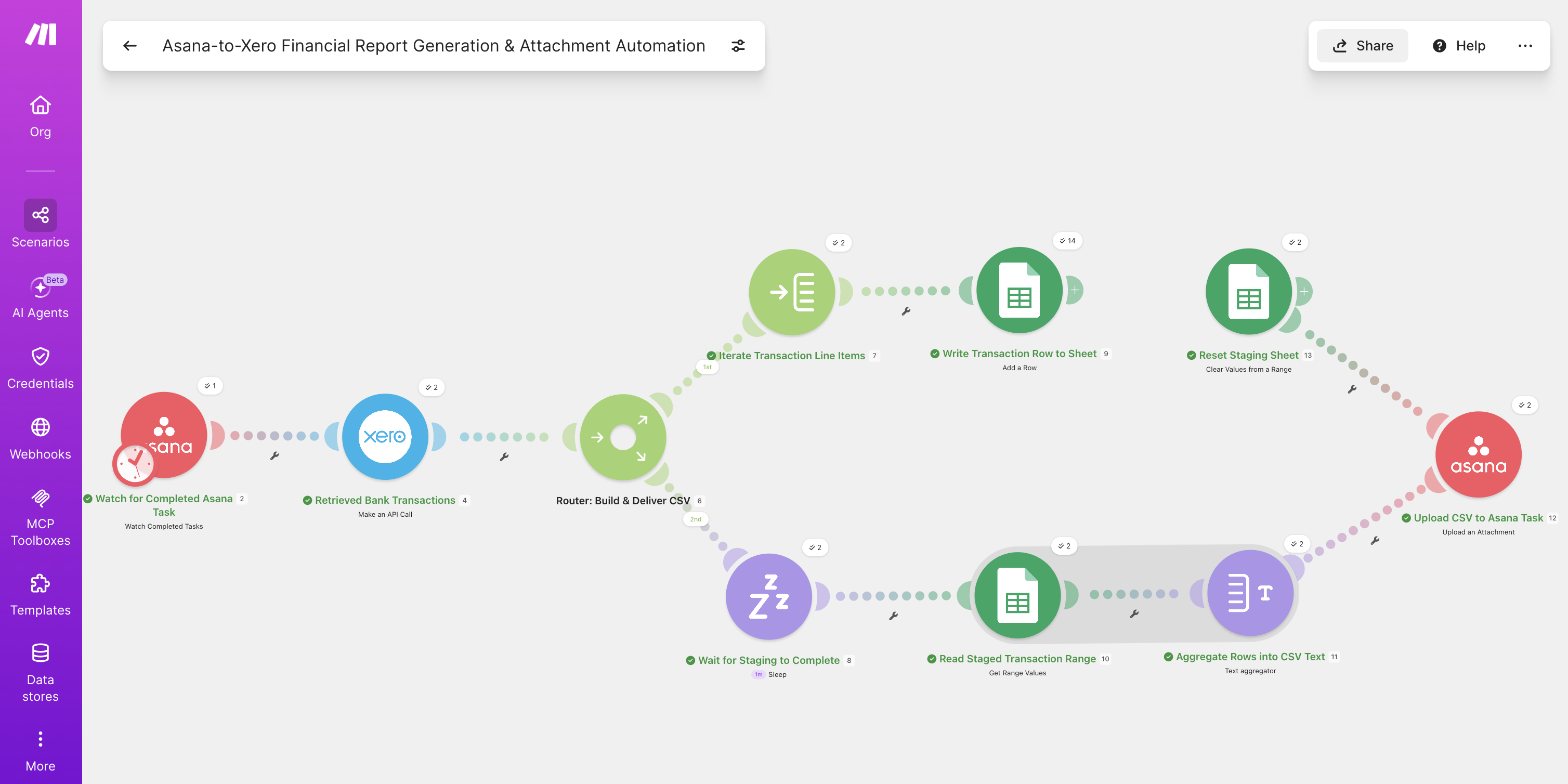Screen dimensions: 1568x784
Task: Open filter wrench after Sleep module
Action: pyautogui.click(x=893, y=616)
